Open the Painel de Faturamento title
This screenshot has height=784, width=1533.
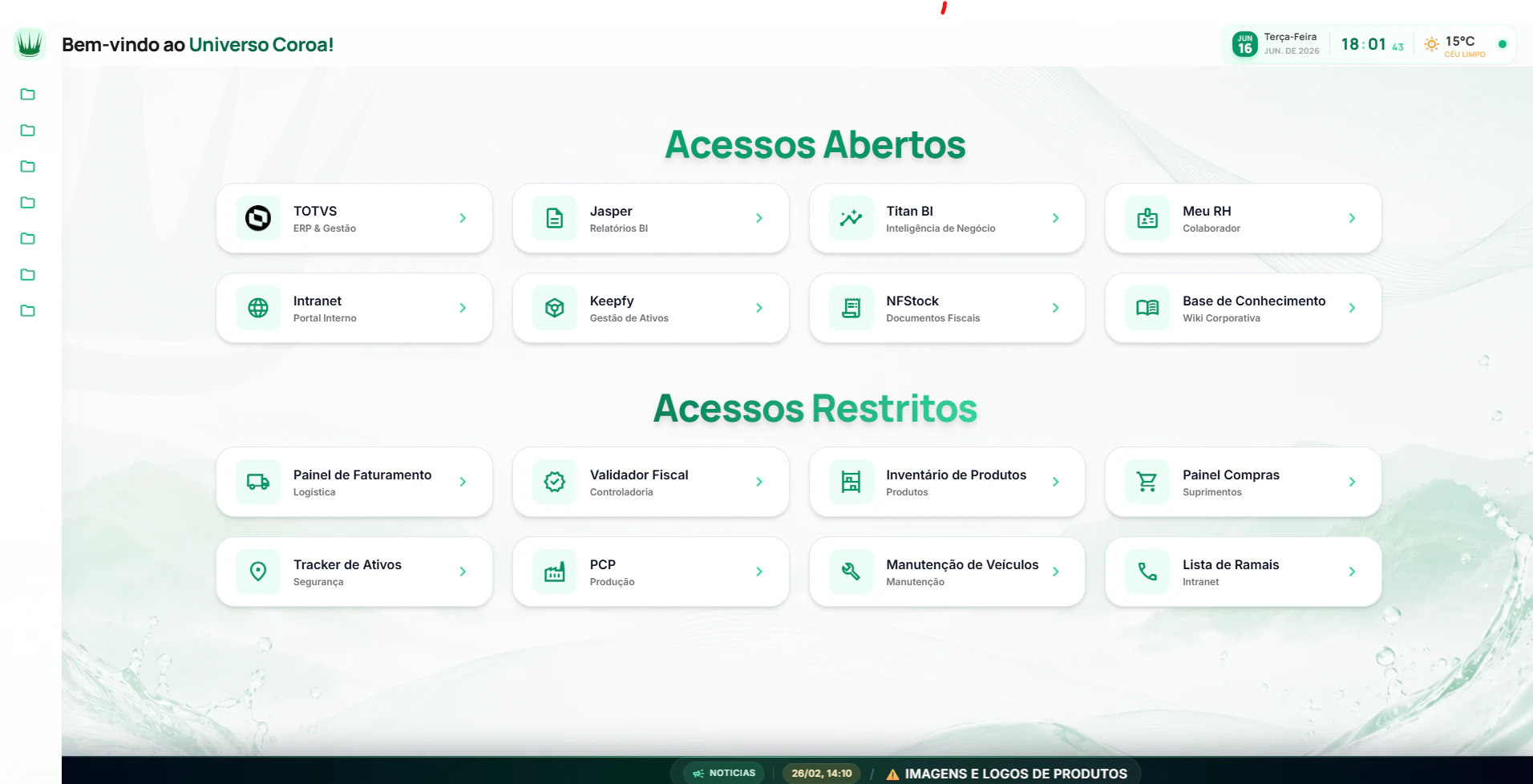pos(362,475)
